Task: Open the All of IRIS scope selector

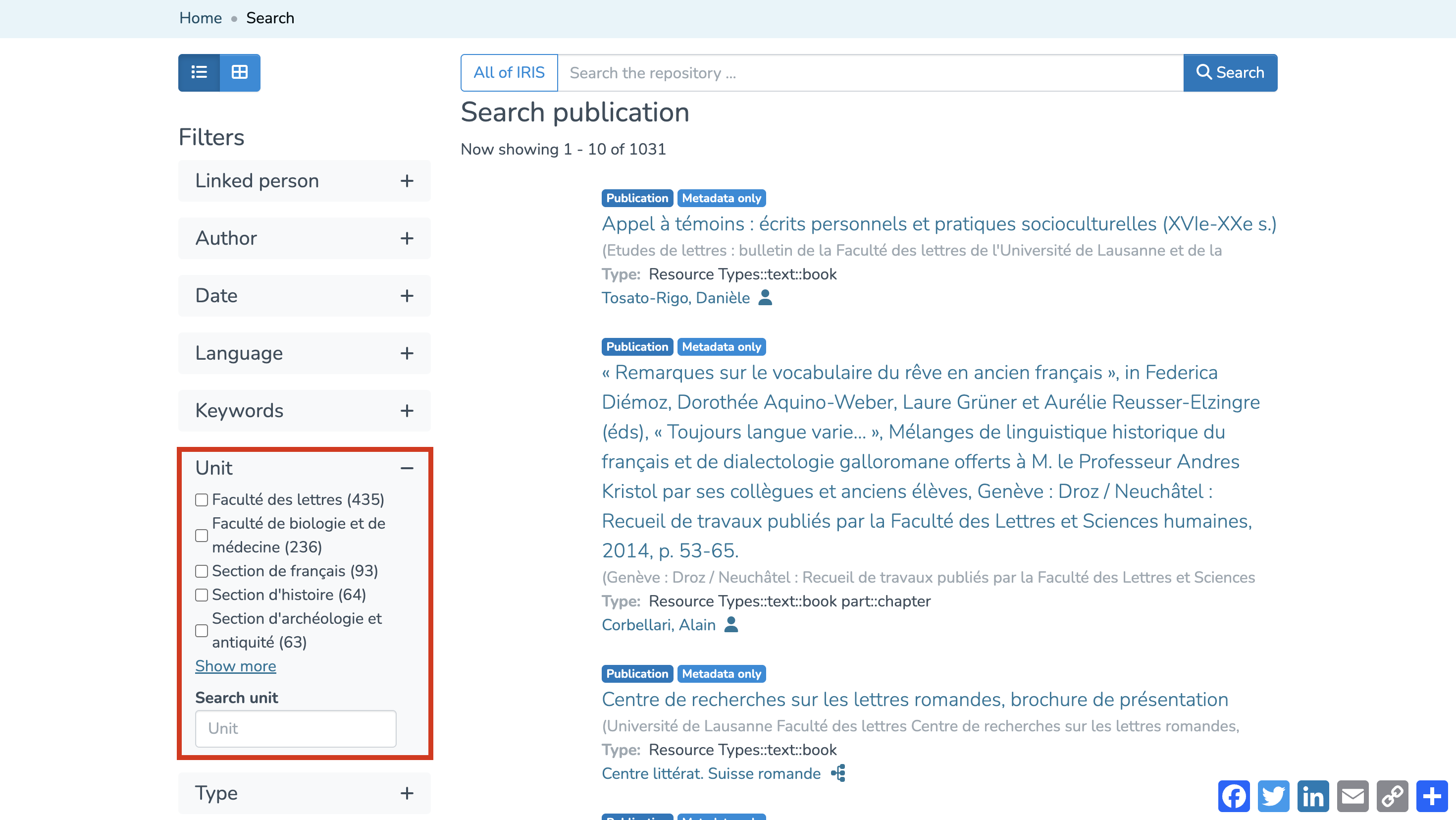Action: tap(509, 72)
